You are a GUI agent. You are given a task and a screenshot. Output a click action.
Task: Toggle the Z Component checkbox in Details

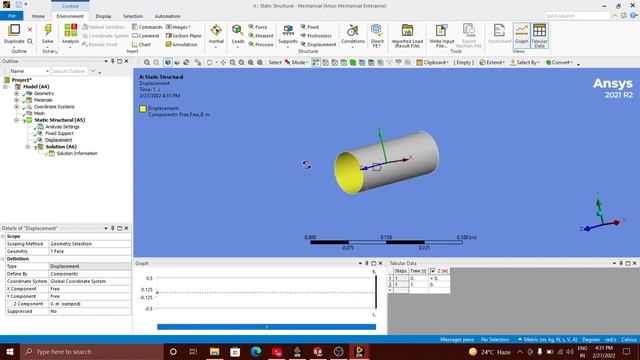10,304
